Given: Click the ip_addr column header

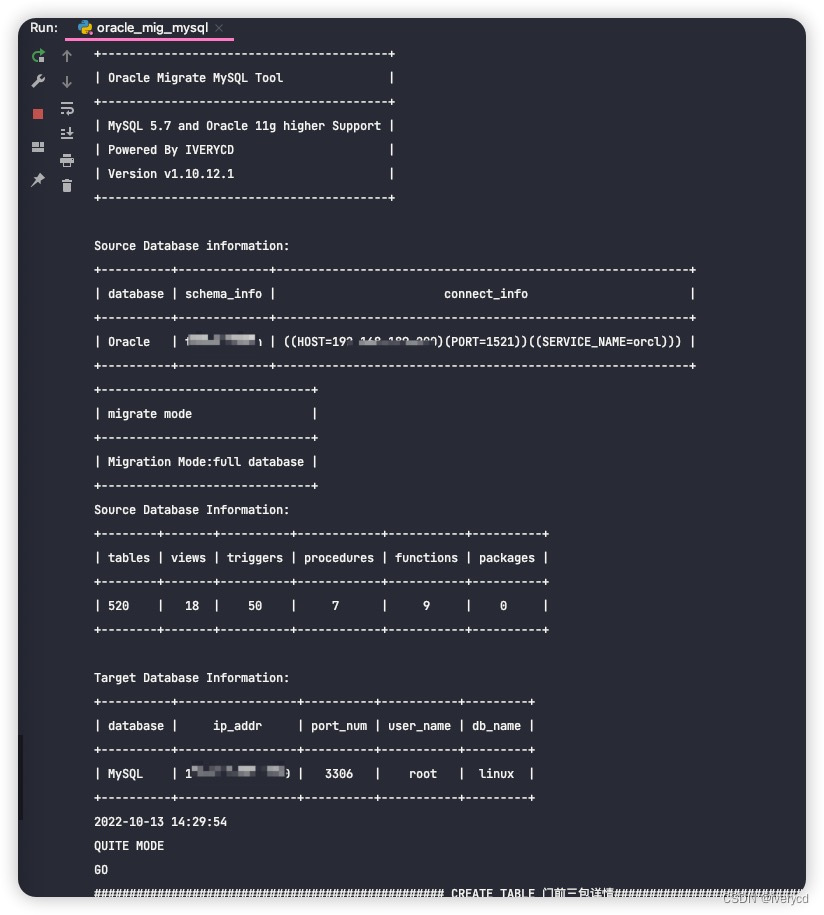Looking at the screenshot, I should (x=237, y=725).
